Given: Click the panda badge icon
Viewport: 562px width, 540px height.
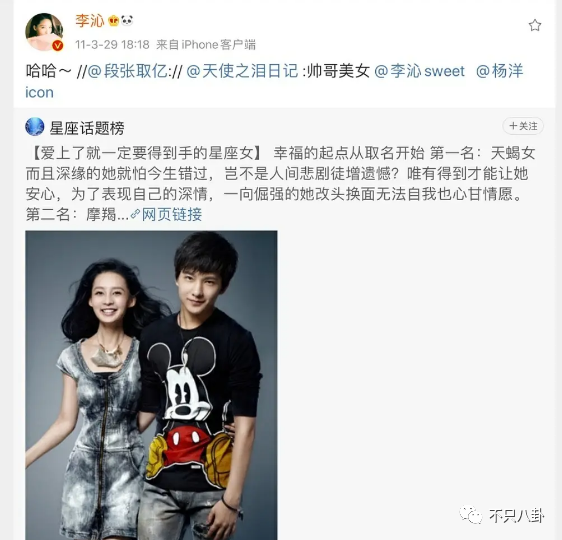Looking at the screenshot, I should coord(127,21).
